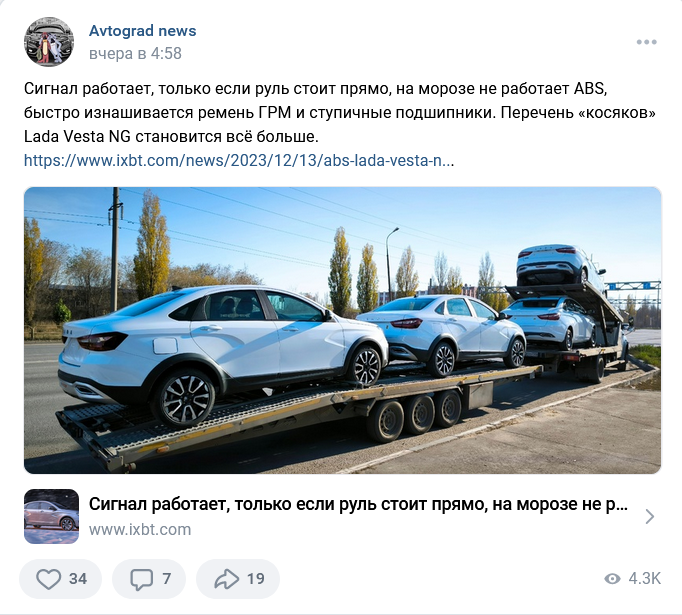The image size is (682, 615).
Task: Click the like count 34
Action: (78, 579)
